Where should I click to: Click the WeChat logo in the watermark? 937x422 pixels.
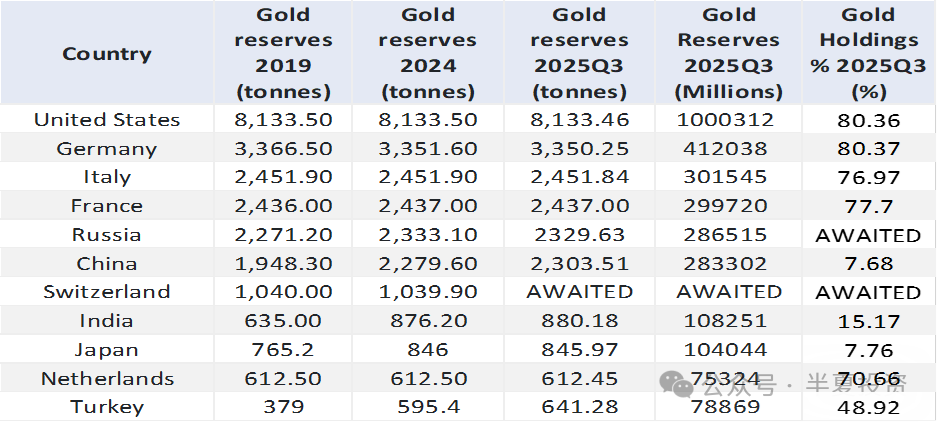(x=677, y=385)
